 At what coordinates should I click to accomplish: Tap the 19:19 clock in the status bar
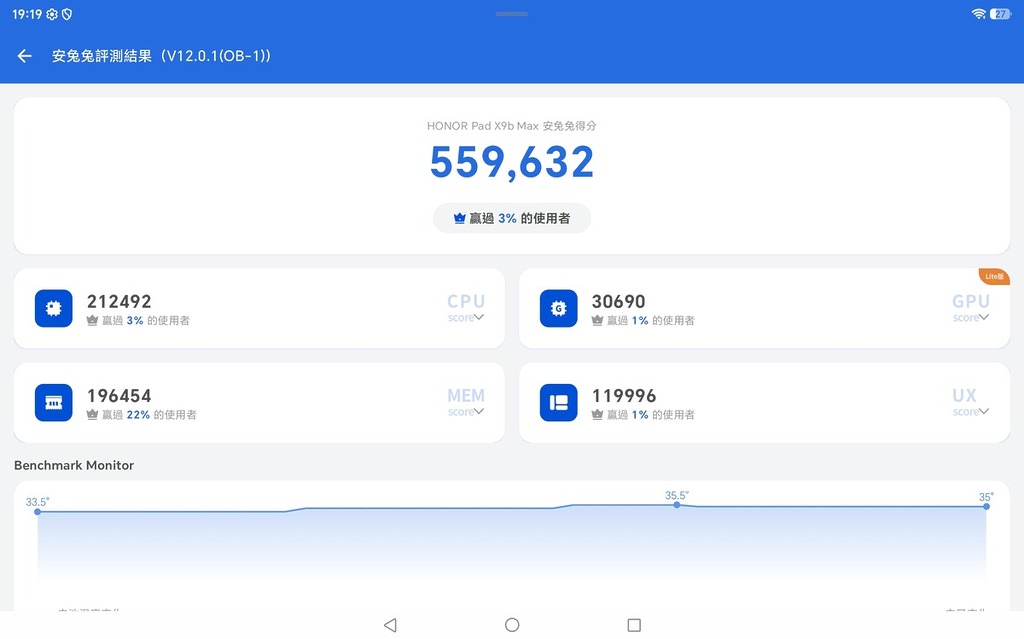tap(27, 14)
